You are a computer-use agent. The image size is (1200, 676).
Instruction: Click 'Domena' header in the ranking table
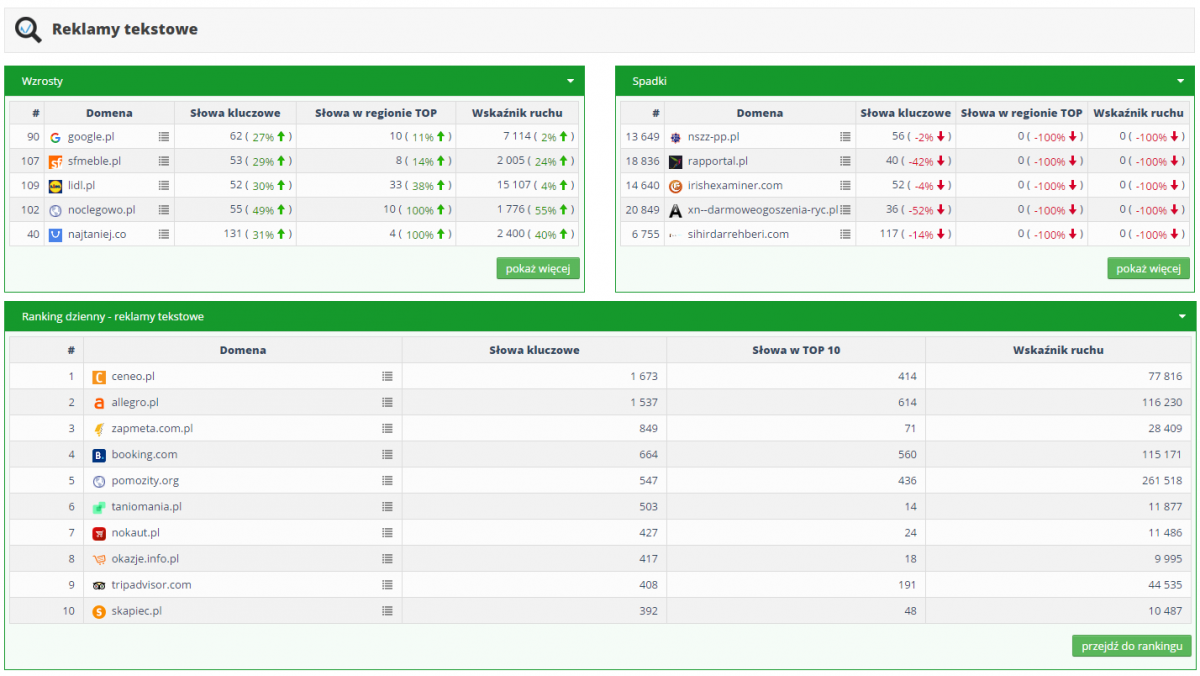(243, 350)
